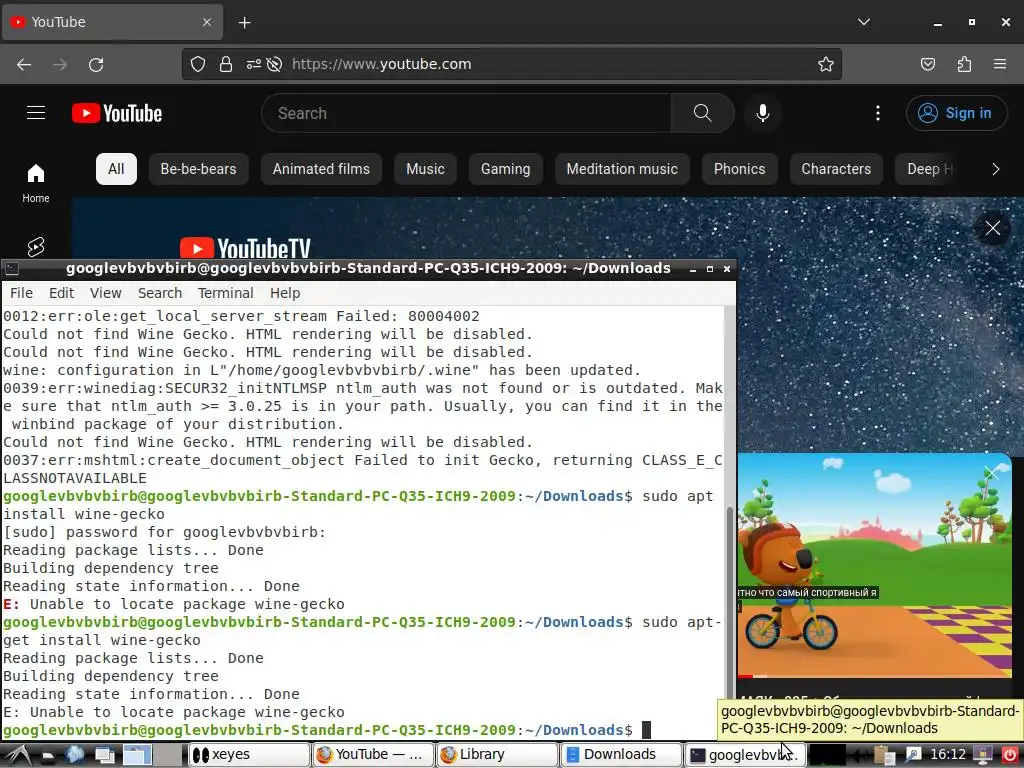
Task: Reload the YouTube page
Action: coord(96,64)
